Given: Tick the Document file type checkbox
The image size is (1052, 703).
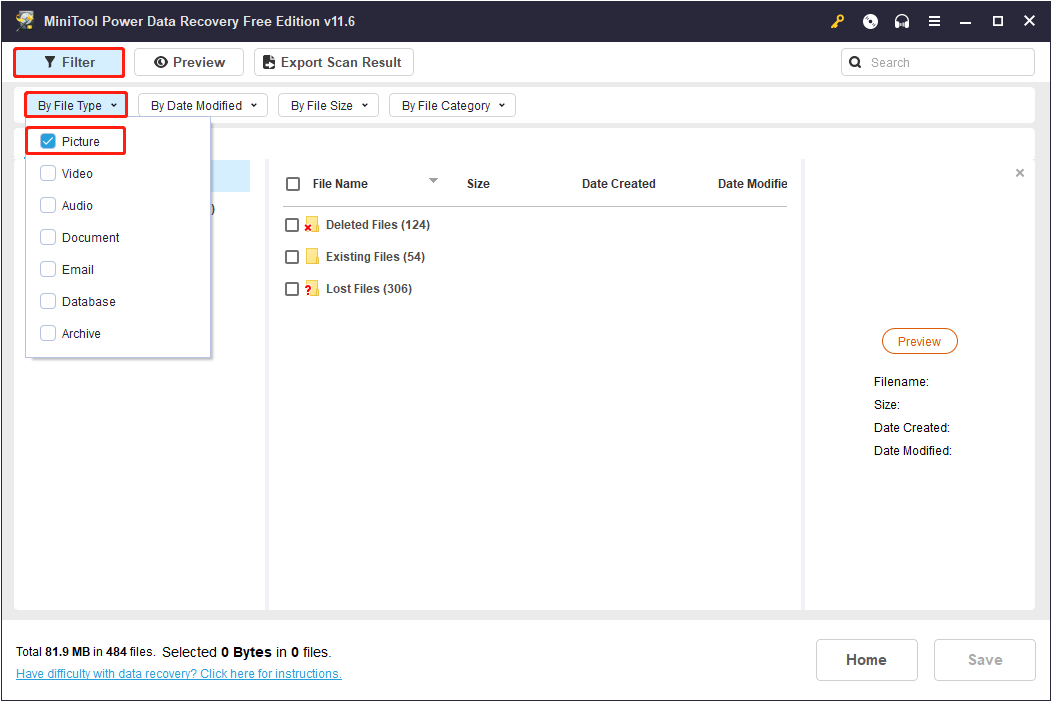Looking at the screenshot, I should pos(48,237).
